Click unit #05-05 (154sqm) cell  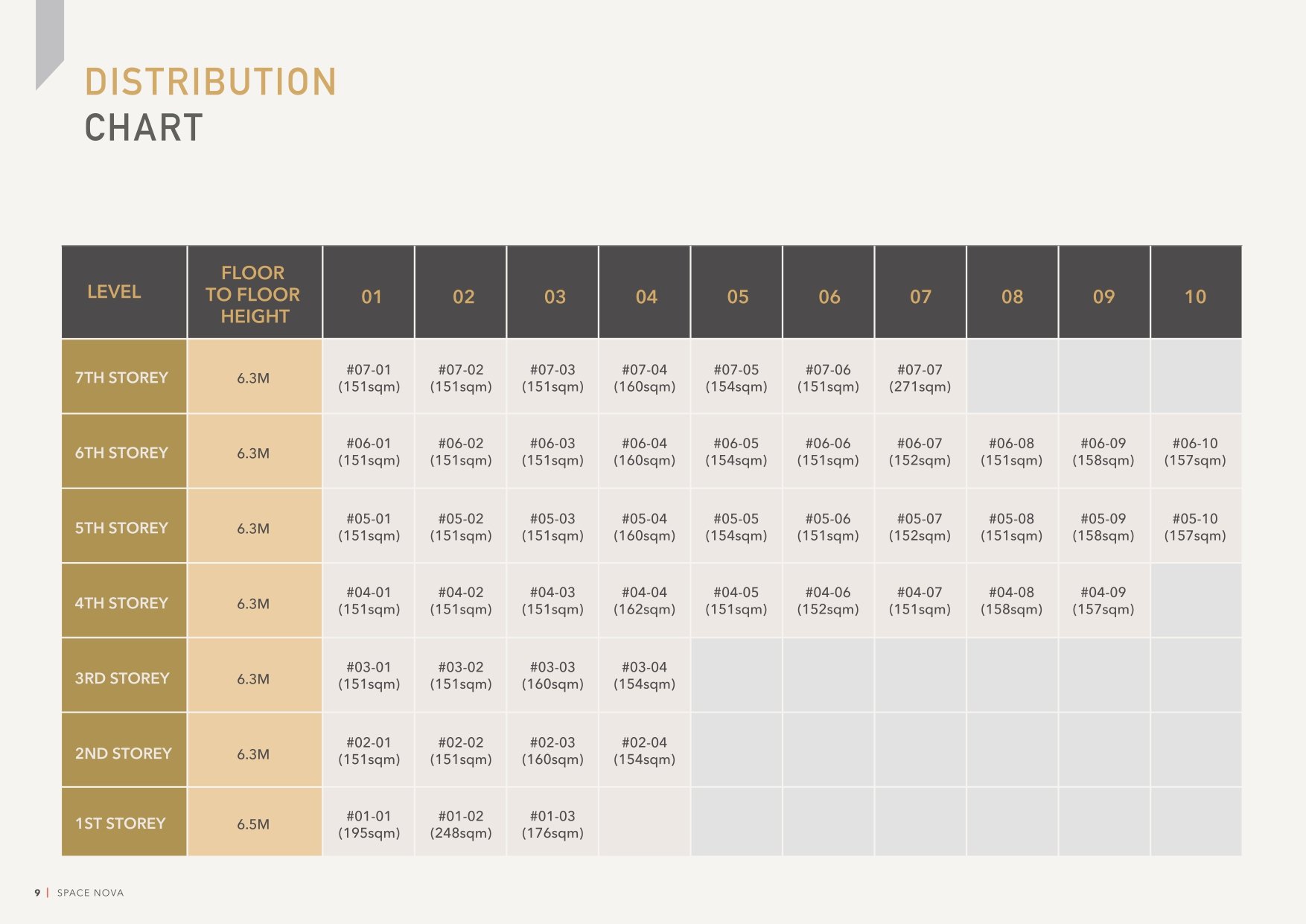(736, 526)
